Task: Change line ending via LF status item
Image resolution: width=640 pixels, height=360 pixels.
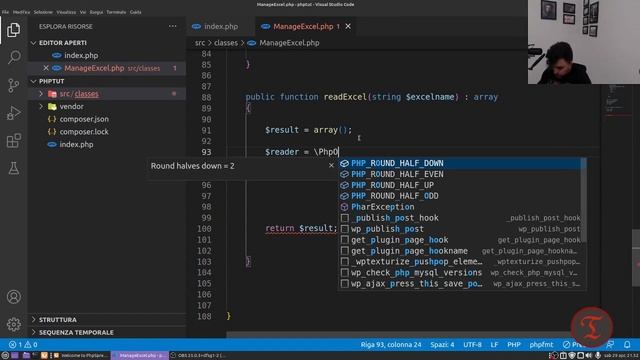Action: click(x=494, y=344)
